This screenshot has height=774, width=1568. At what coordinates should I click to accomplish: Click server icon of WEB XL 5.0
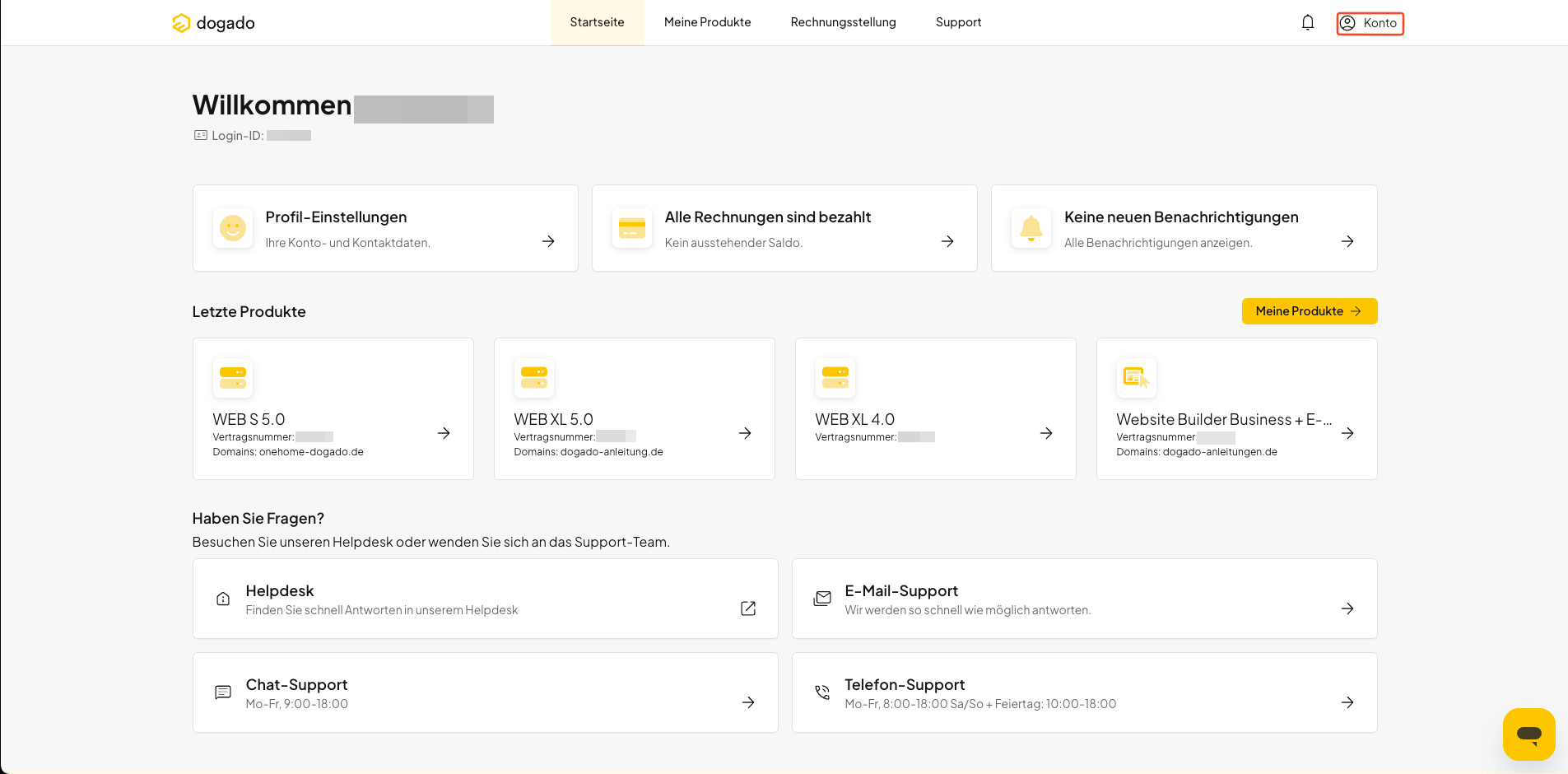(534, 378)
